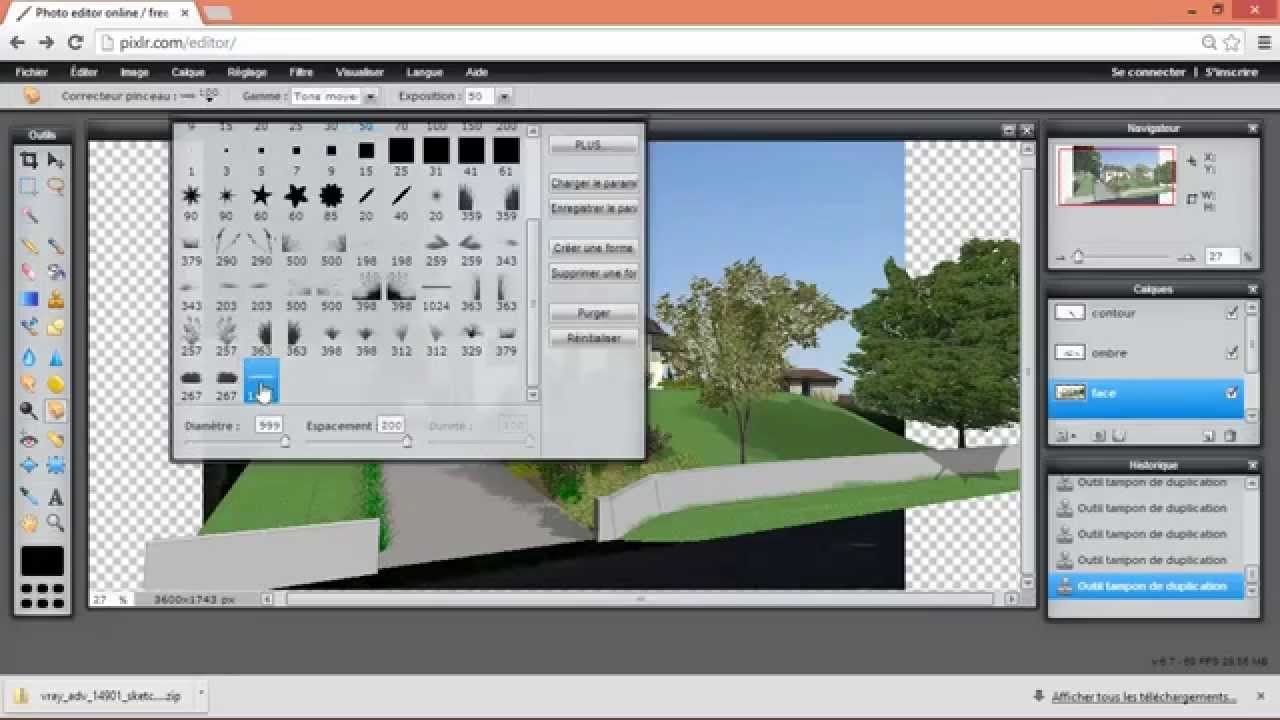Viewport: 1280px width, 720px height.
Task: Select the Blur tool
Action: pyautogui.click(x=29, y=357)
